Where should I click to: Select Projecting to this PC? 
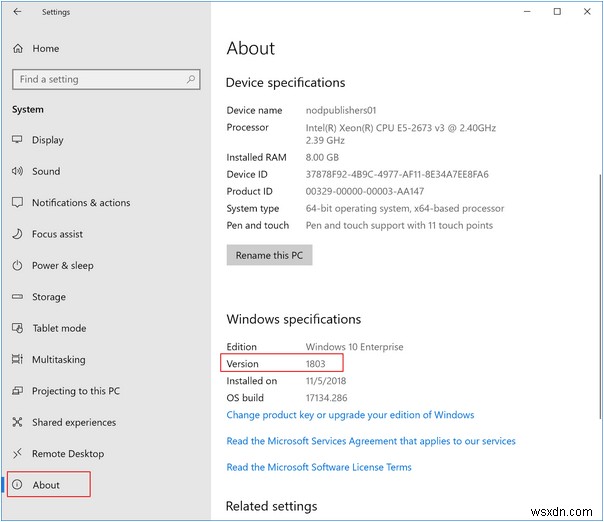click(75, 391)
